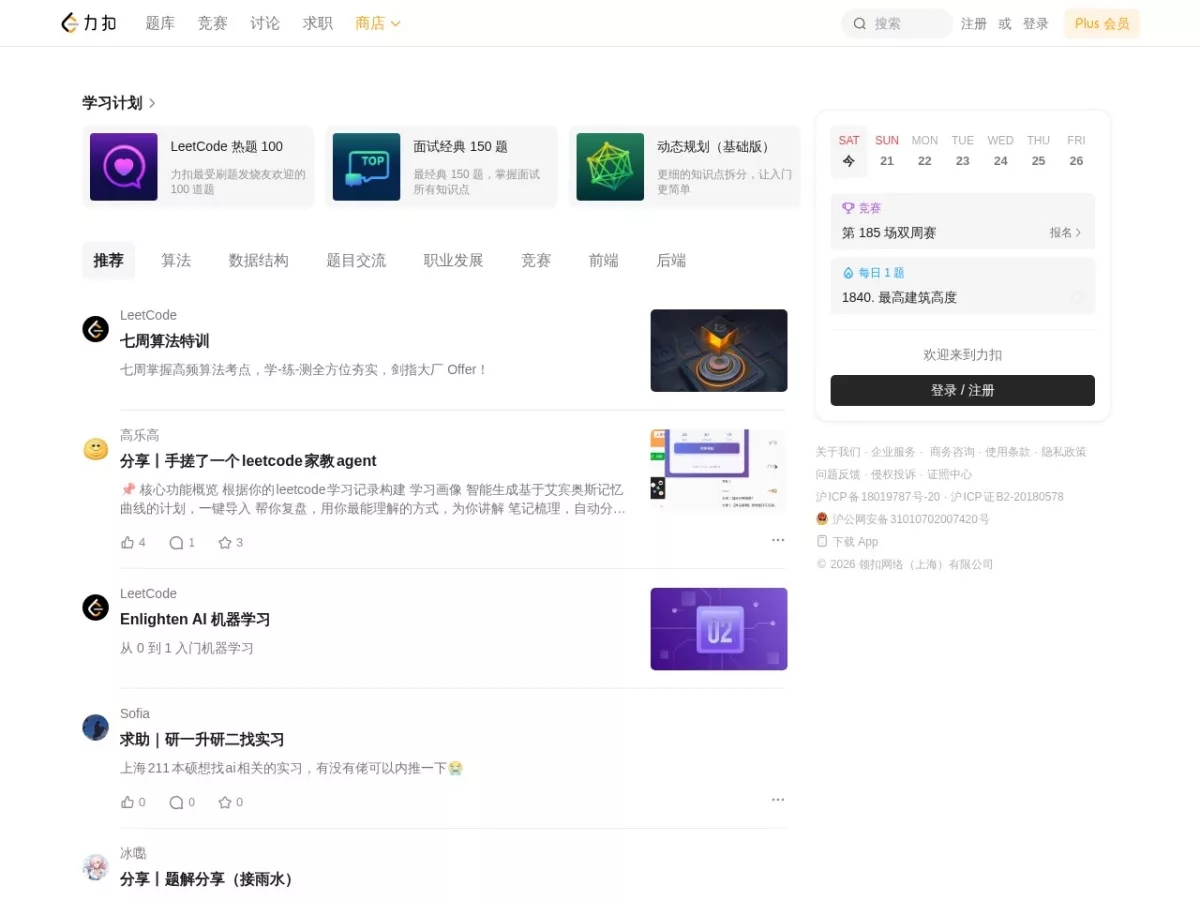The image size is (1200, 900).
Task: Switch to the 职业发展 tab
Action: point(453,260)
